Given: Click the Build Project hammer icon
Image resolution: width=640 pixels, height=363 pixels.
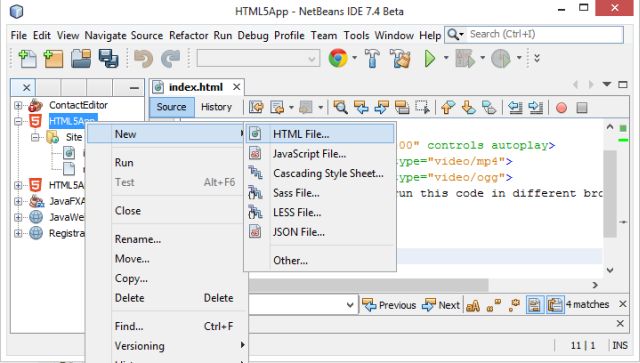Looking at the screenshot, I should (372, 59).
